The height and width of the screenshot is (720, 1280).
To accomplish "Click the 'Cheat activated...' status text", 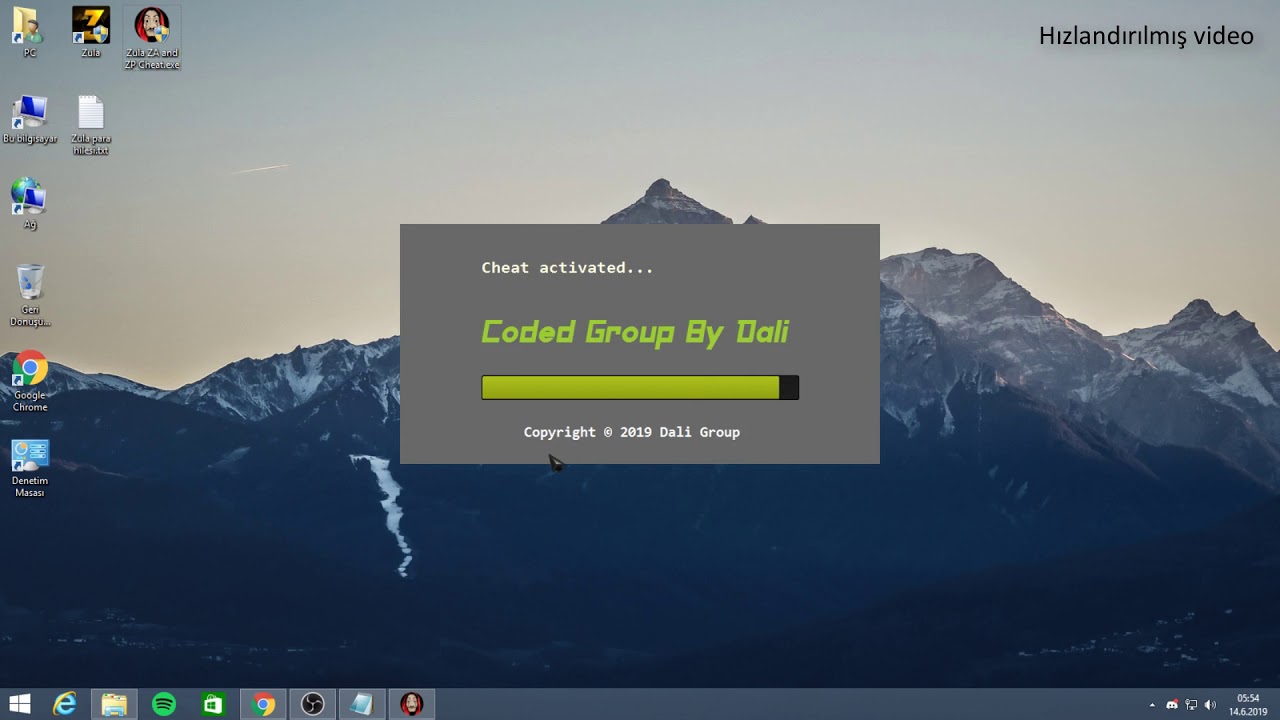I will [x=567, y=268].
